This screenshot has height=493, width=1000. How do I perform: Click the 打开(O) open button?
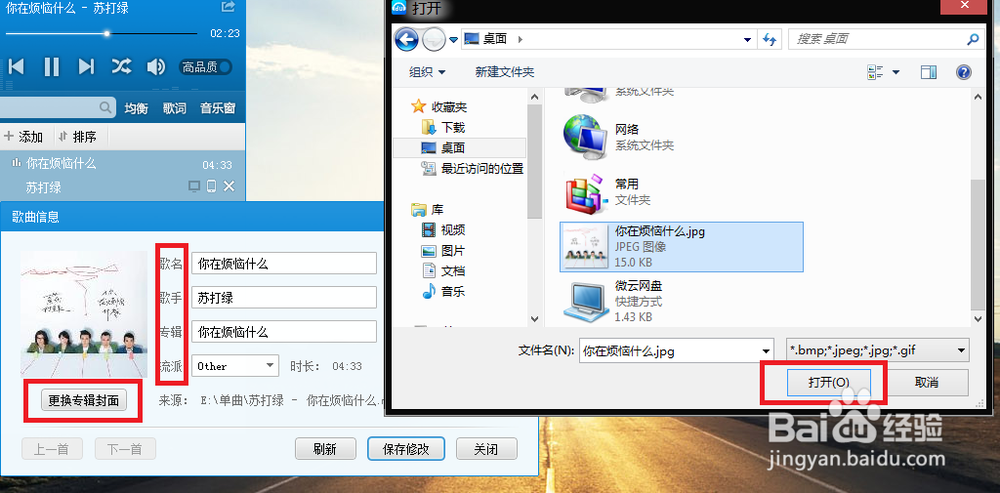tap(828, 382)
